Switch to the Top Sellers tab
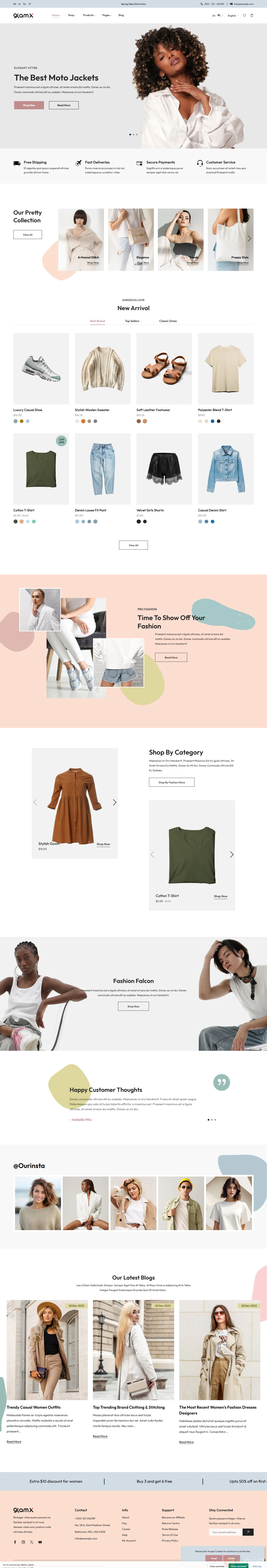267x1568 pixels. coord(132,321)
